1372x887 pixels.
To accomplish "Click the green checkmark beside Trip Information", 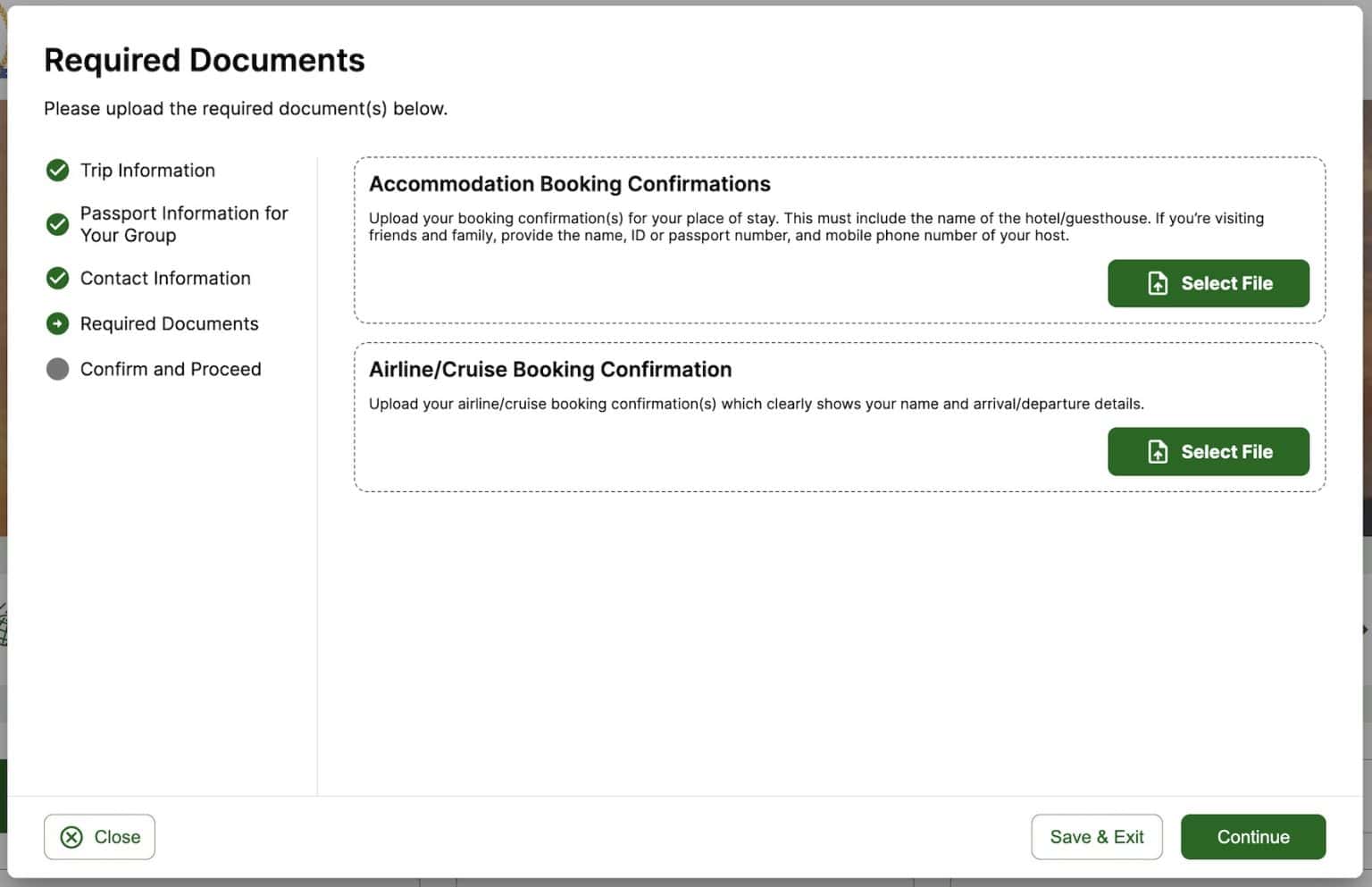I will coord(57,171).
